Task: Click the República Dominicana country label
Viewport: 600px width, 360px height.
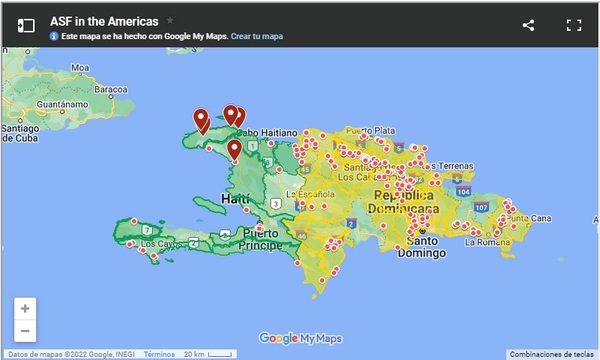Action: pyautogui.click(x=404, y=202)
